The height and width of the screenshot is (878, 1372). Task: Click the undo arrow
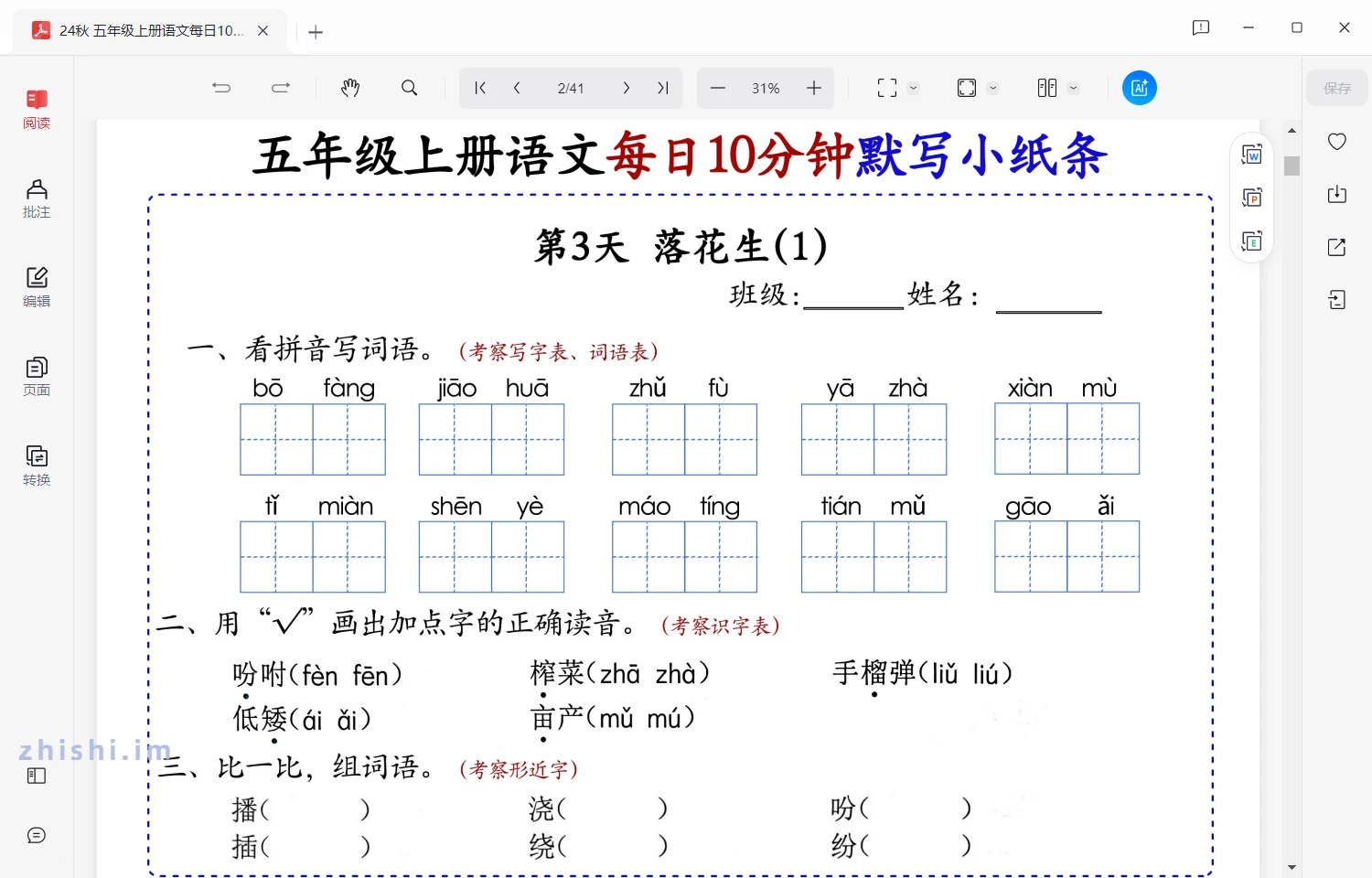(x=221, y=88)
